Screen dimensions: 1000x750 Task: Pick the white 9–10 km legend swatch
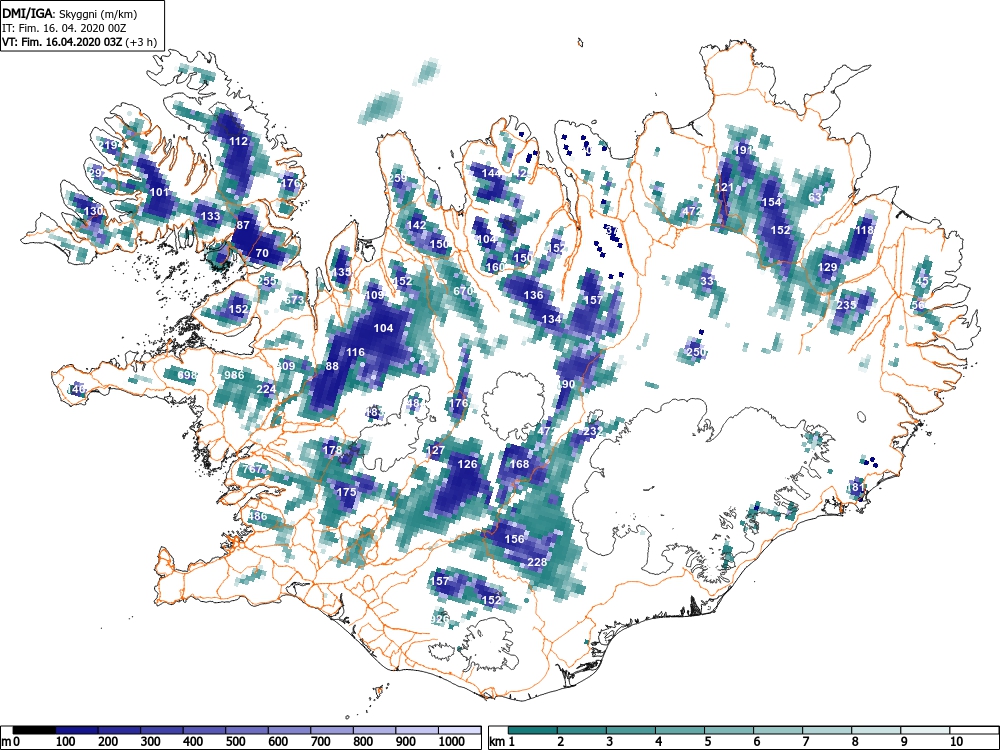(x=925, y=730)
